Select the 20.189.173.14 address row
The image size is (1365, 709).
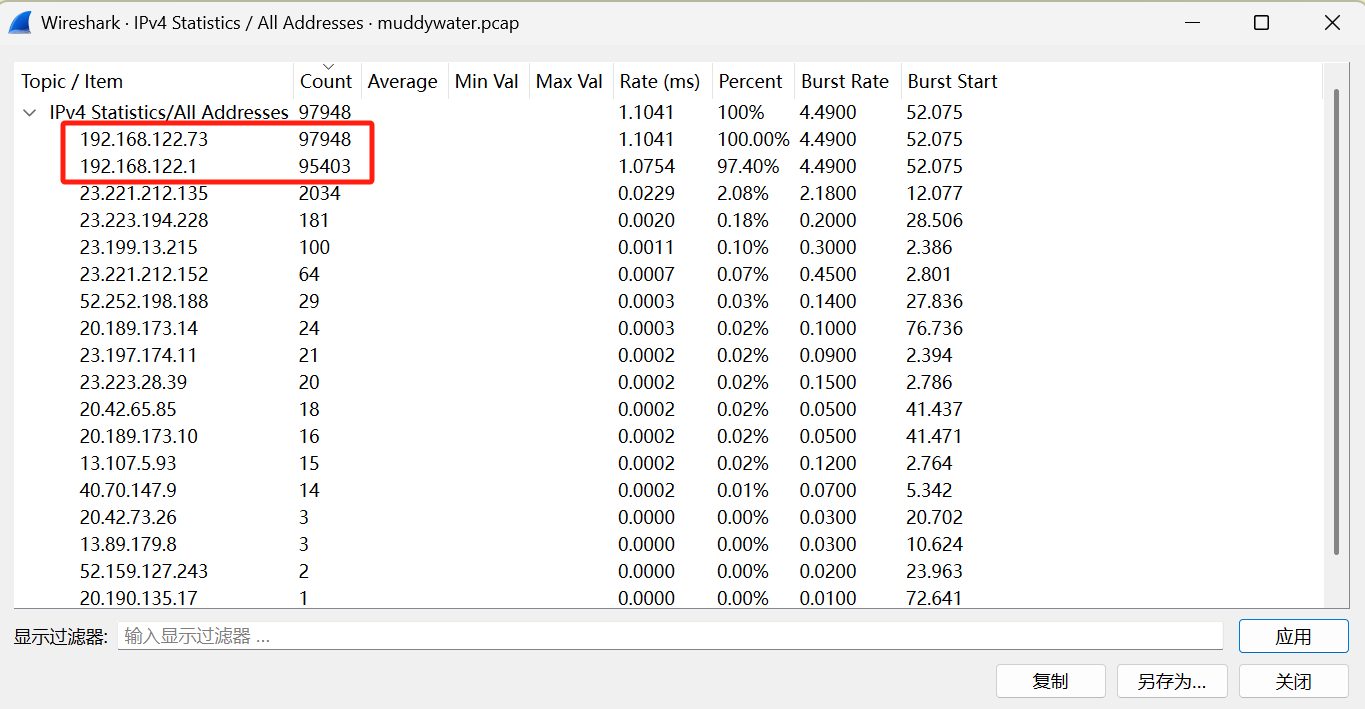click(x=668, y=328)
